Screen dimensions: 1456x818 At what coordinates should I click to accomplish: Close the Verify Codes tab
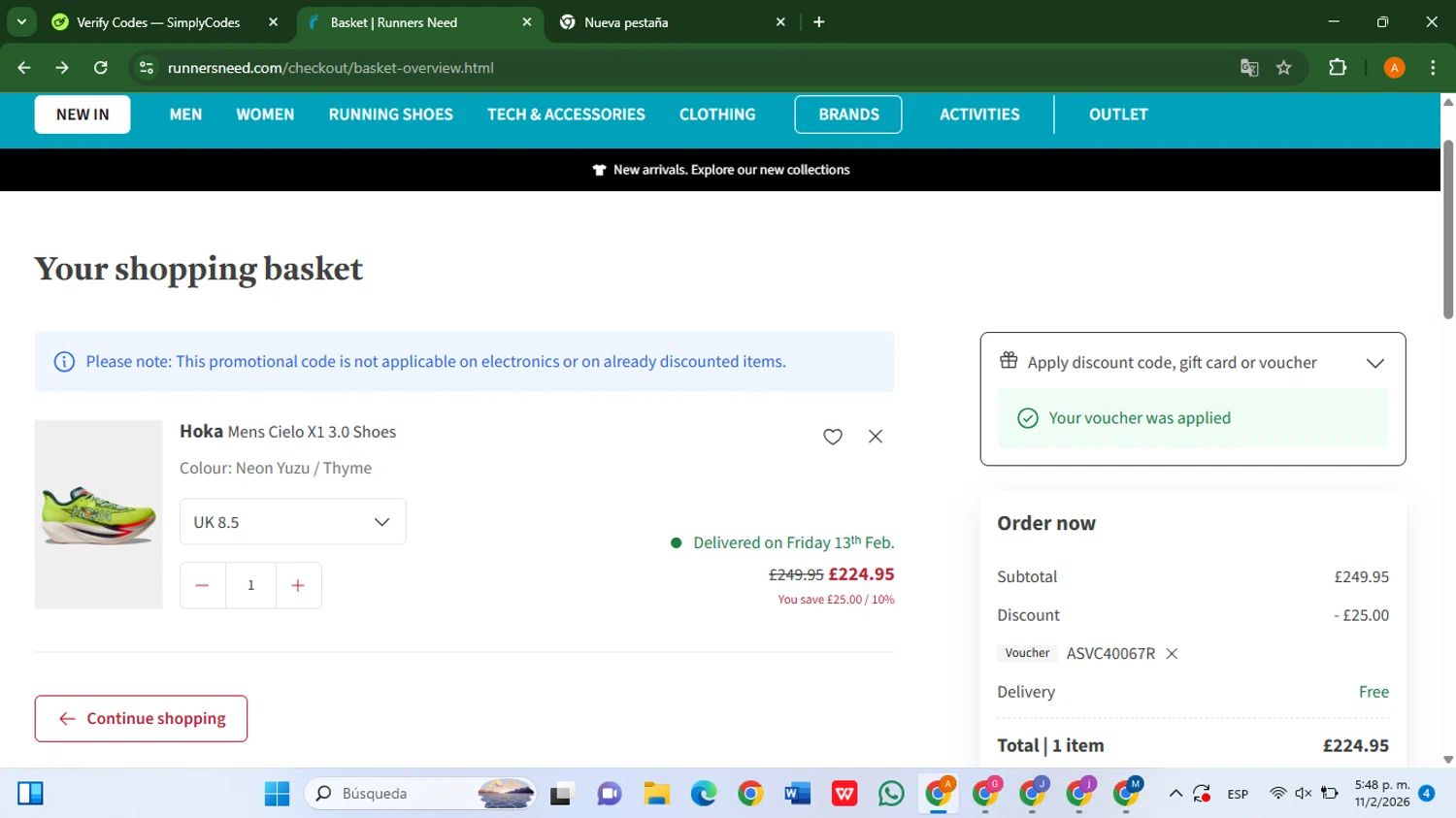tap(273, 22)
